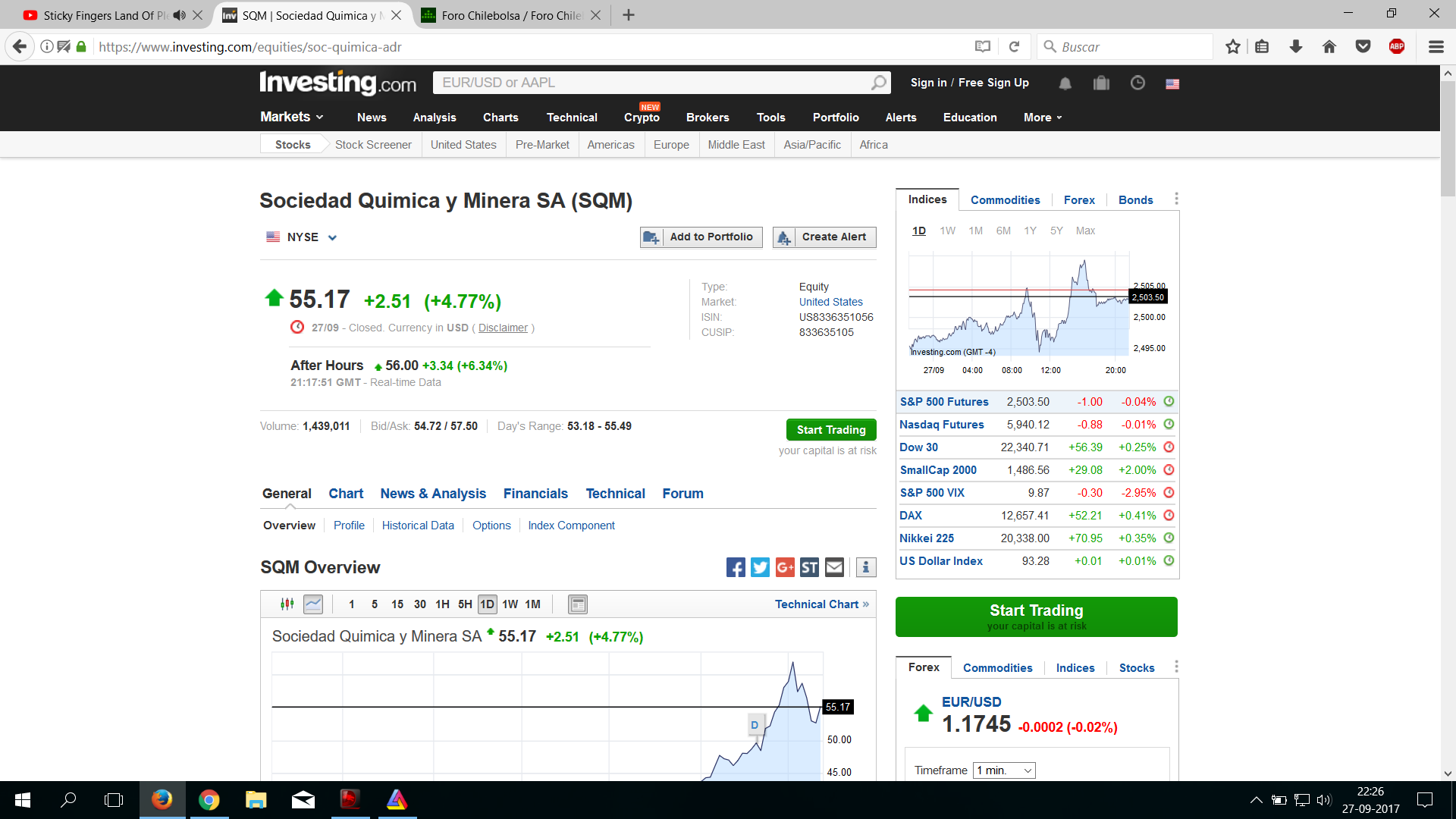Select the 15 minute chart interval
Screen dimensions: 1456x819
pos(397,604)
